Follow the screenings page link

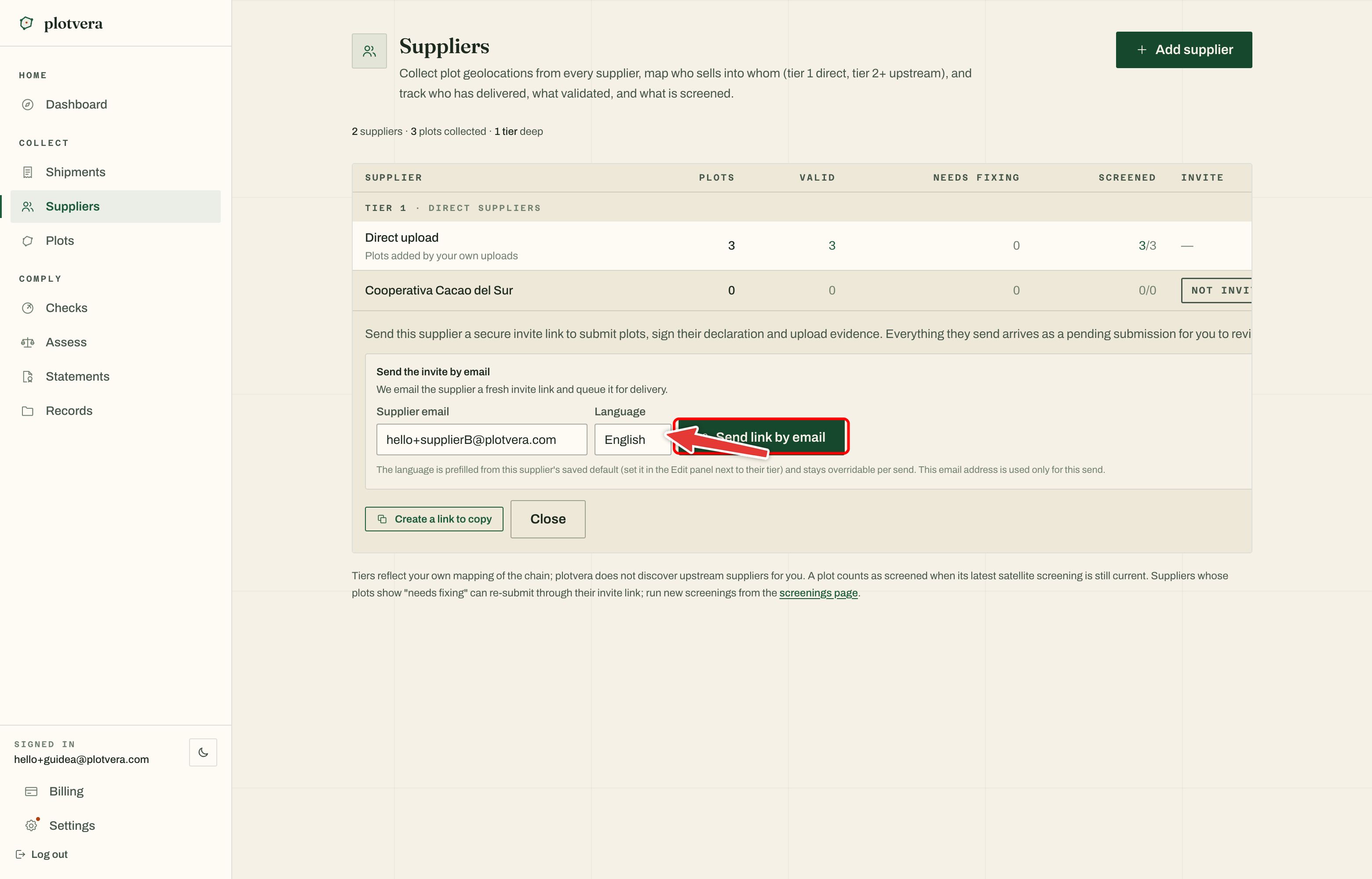(x=818, y=593)
